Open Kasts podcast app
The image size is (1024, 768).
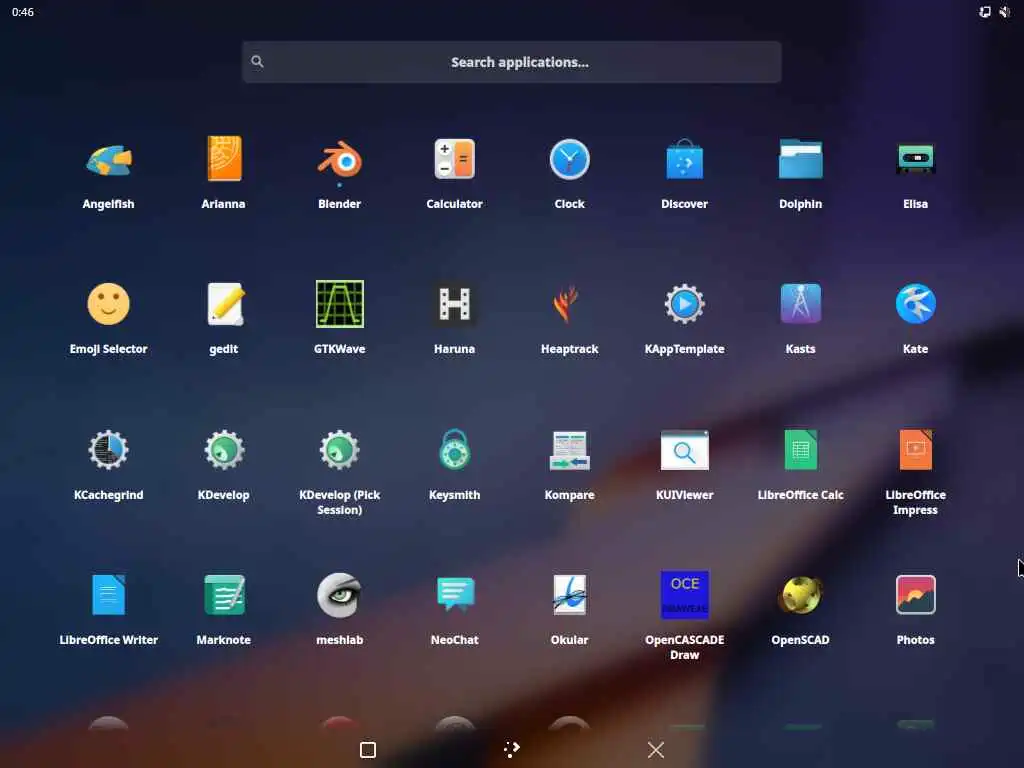(x=801, y=304)
